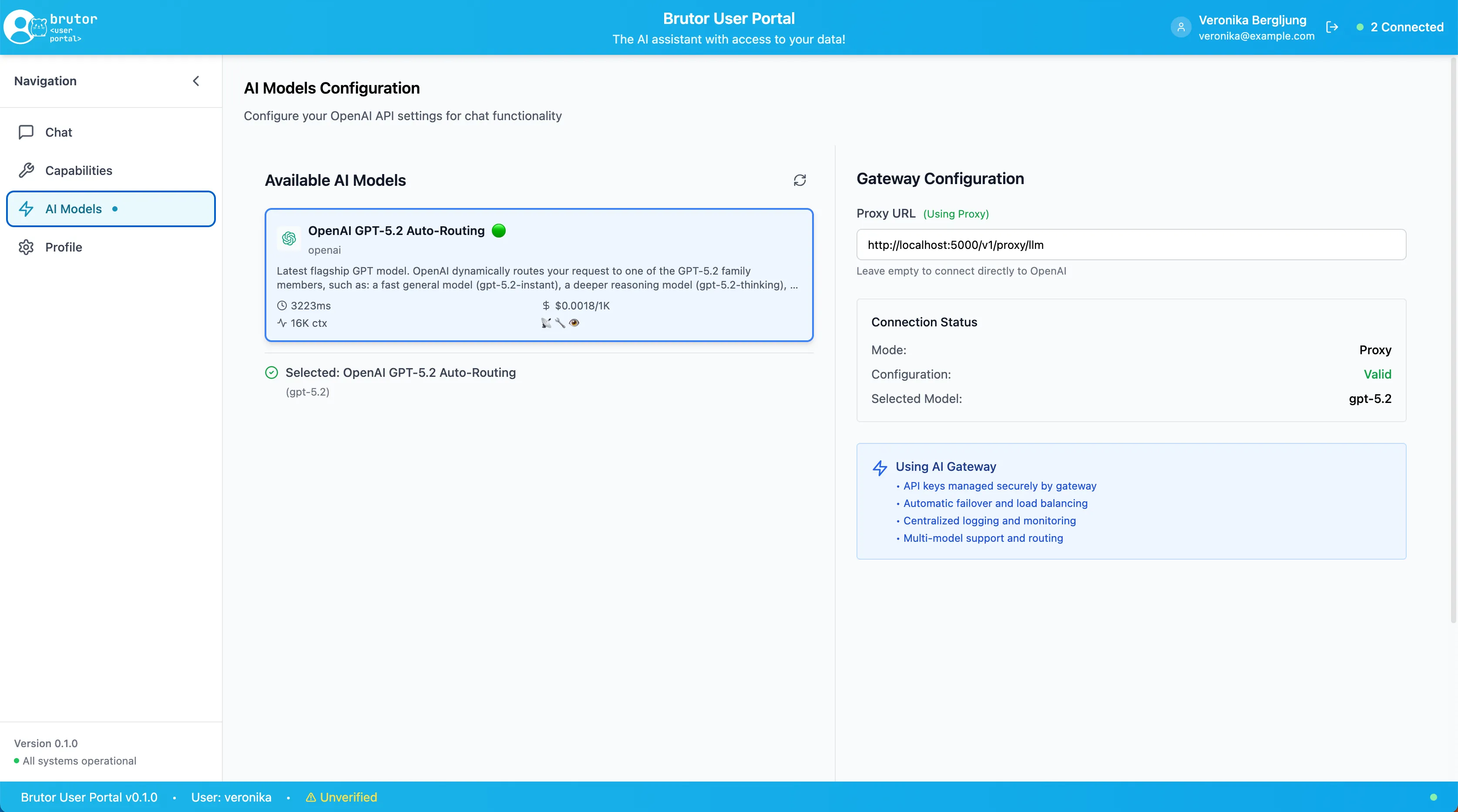The image size is (1458, 812).
Task: Click the API keys managed securely bullet
Action: click(1000, 486)
